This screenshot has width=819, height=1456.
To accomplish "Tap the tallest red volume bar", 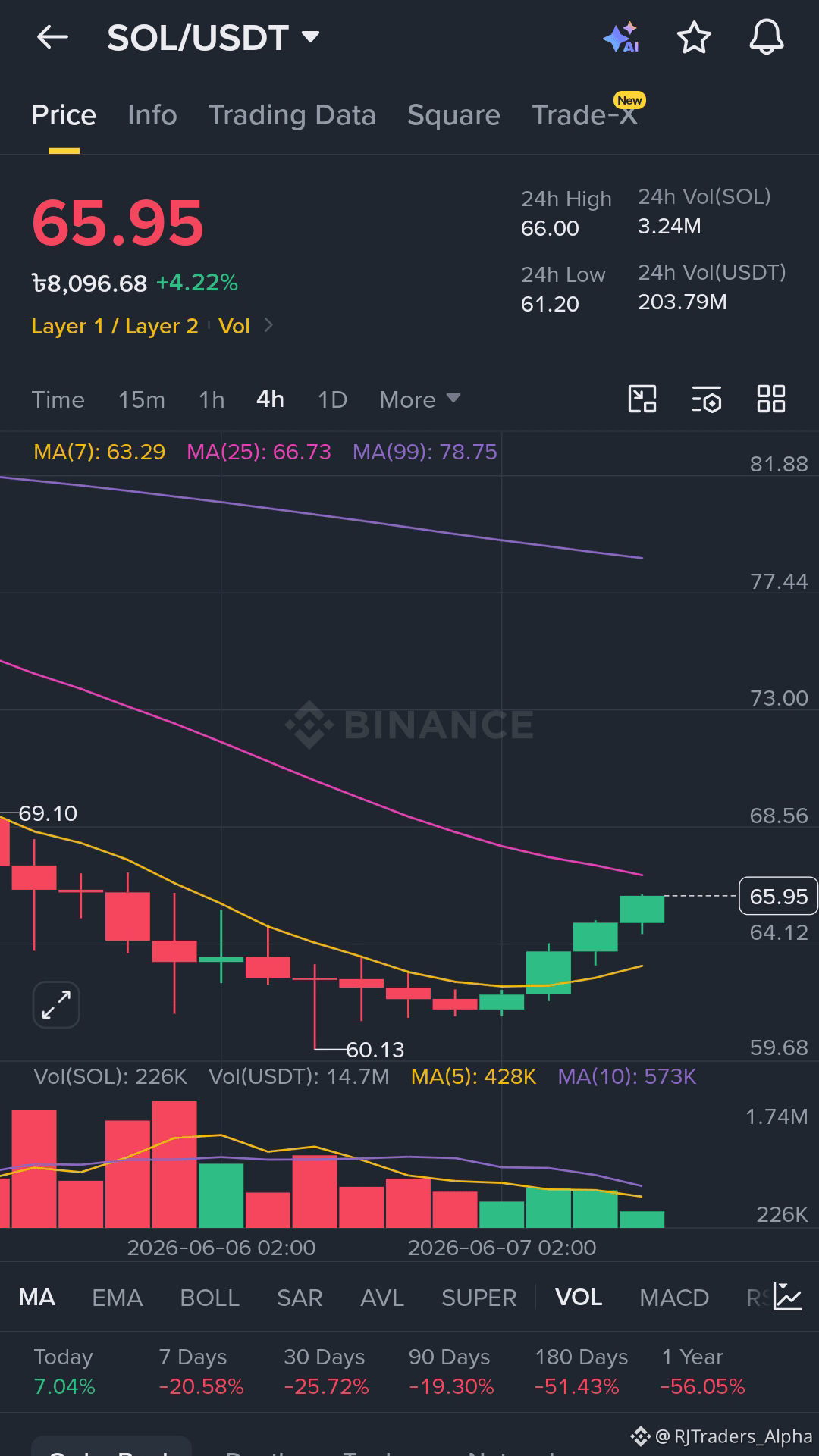I will (x=174, y=1164).
